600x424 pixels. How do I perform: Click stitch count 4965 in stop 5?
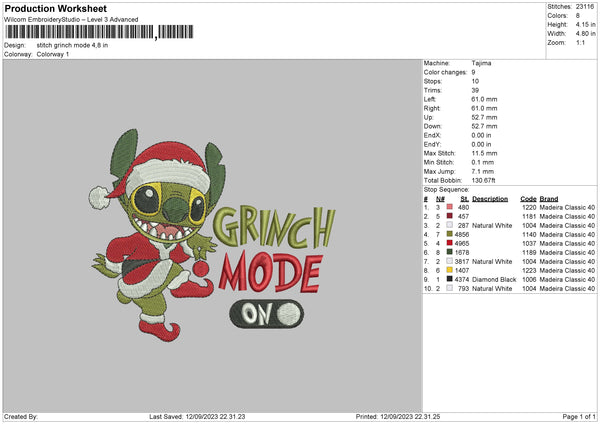[462, 243]
